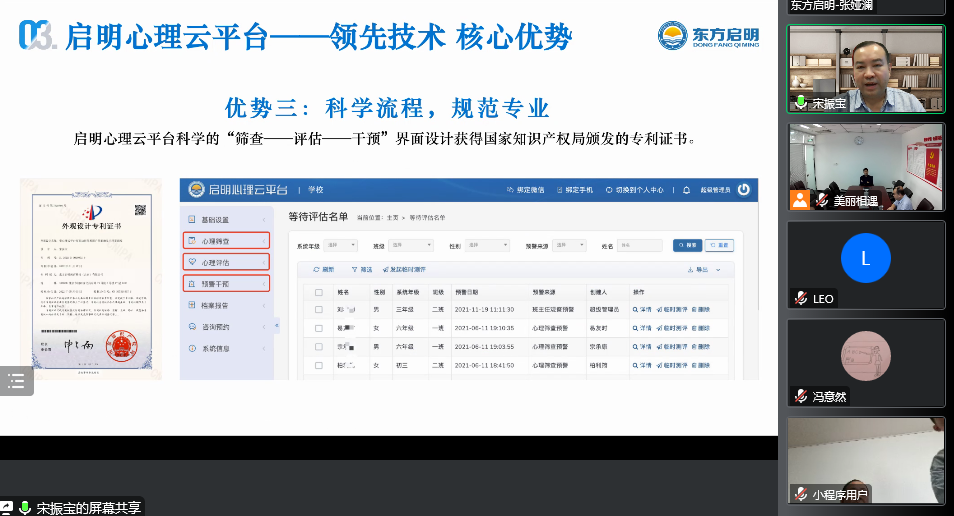954x516 pixels.
Task: Expand the 导出 export dropdown
Action: click(705, 270)
